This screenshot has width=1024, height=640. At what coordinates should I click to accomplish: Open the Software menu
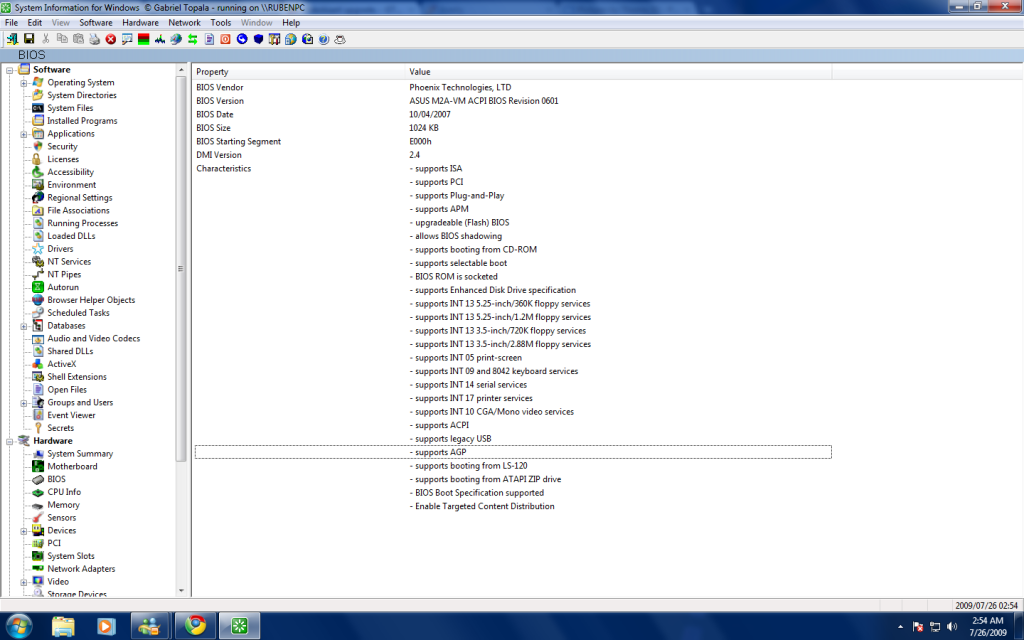96,22
